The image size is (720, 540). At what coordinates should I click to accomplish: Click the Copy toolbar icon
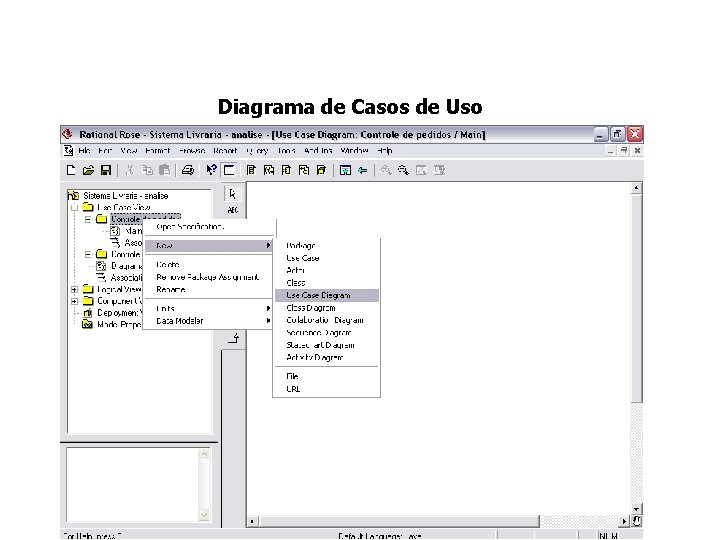147,170
